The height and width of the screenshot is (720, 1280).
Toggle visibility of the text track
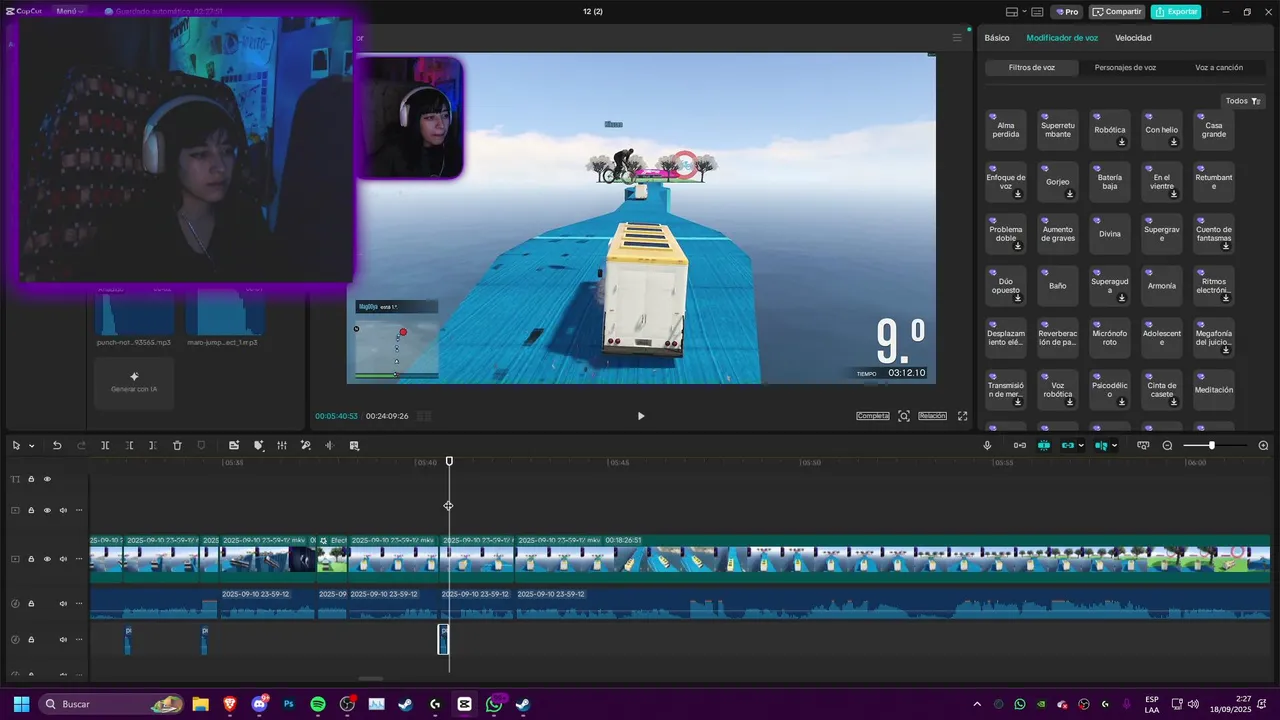47,479
